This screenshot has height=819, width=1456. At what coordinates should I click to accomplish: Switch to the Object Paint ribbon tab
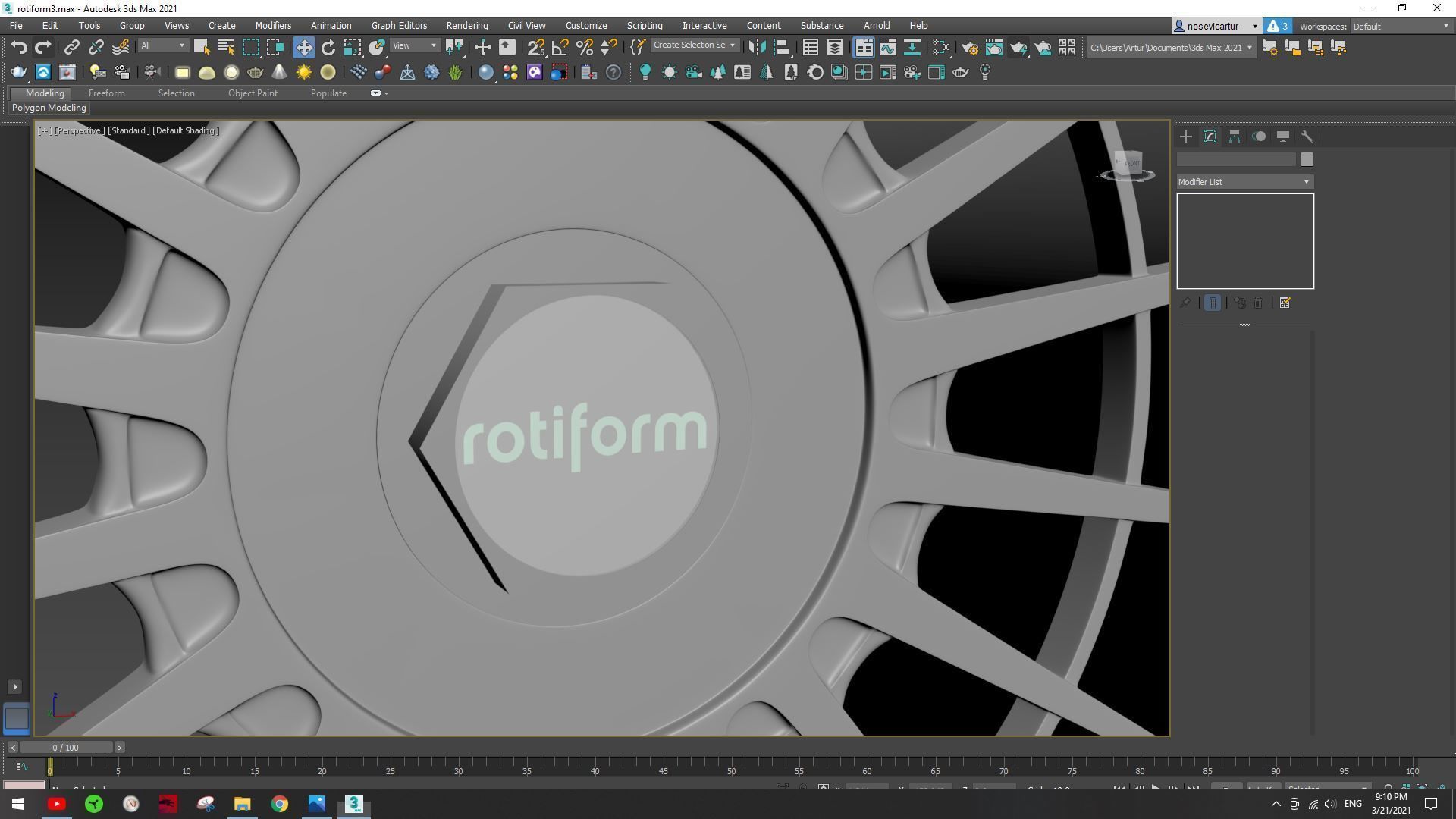point(253,93)
